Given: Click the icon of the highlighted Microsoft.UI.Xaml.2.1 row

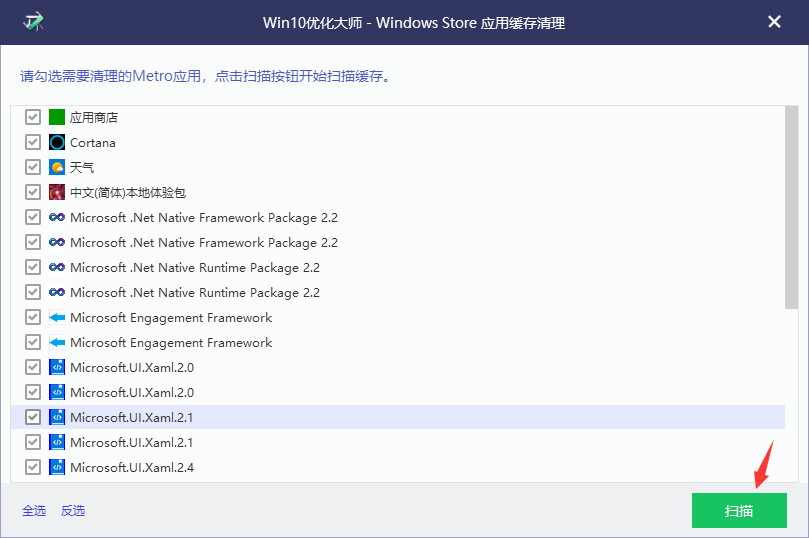Looking at the screenshot, I should (57, 417).
